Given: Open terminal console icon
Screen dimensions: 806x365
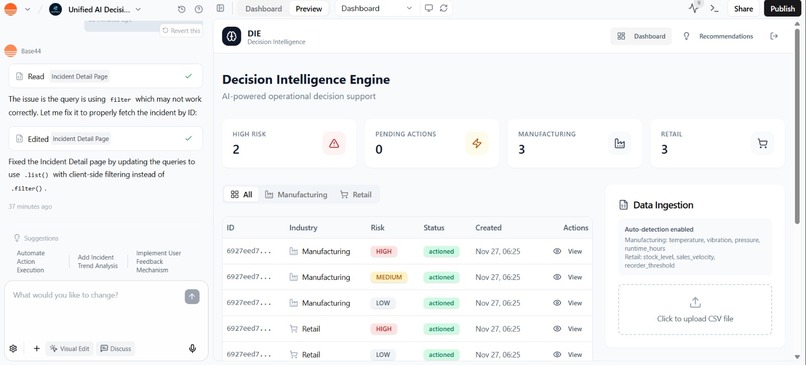Looking at the screenshot, I should (x=714, y=8).
